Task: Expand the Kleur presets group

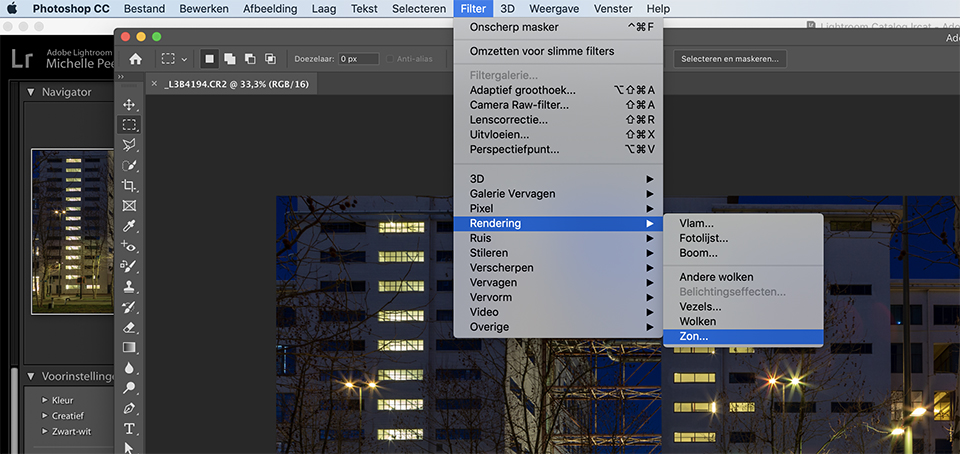Action: (x=45, y=400)
